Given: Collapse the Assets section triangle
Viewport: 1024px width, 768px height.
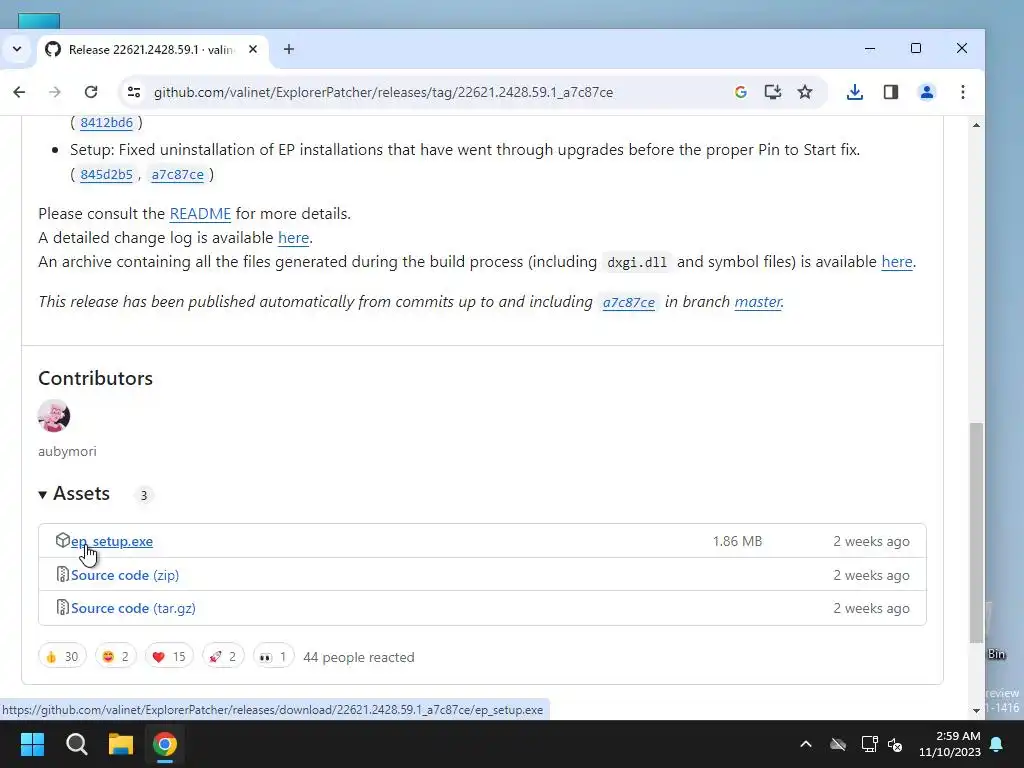Looking at the screenshot, I should [42, 495].
